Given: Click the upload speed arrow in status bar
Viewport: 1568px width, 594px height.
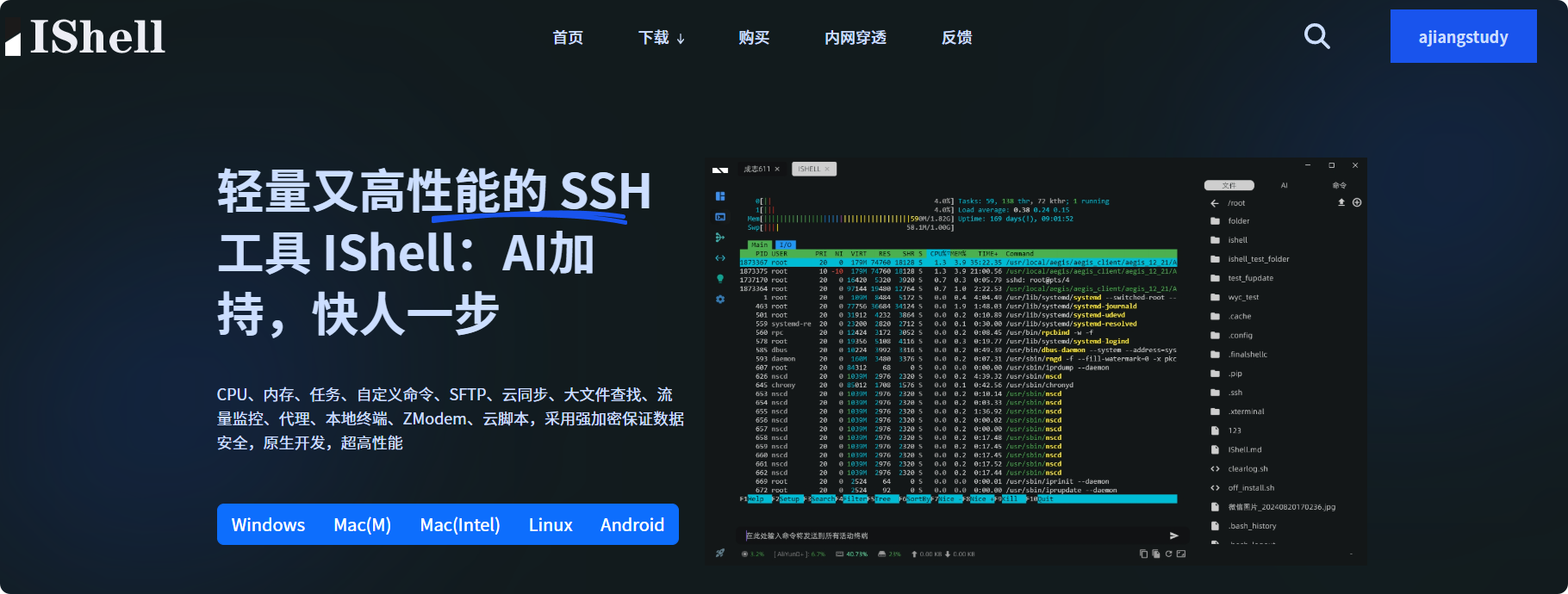Looking at the screenshot, I should (914, 554).
